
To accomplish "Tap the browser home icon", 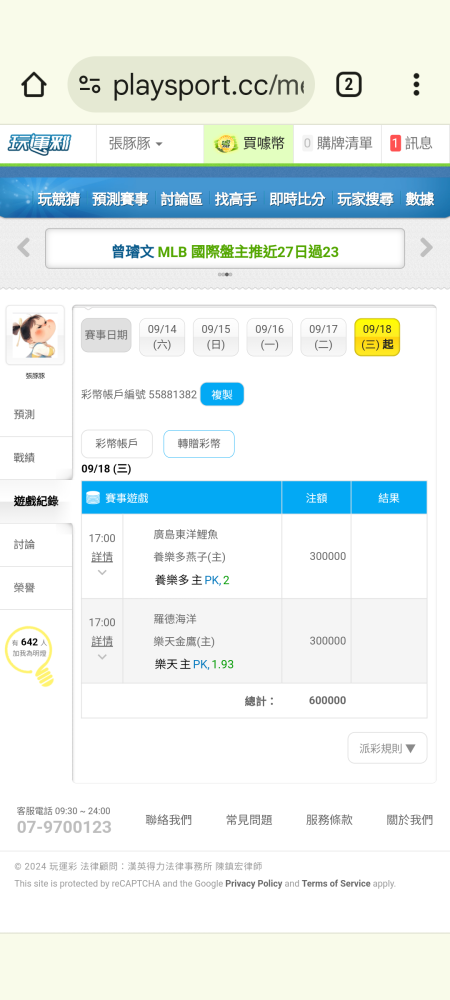I will [34, 85].
